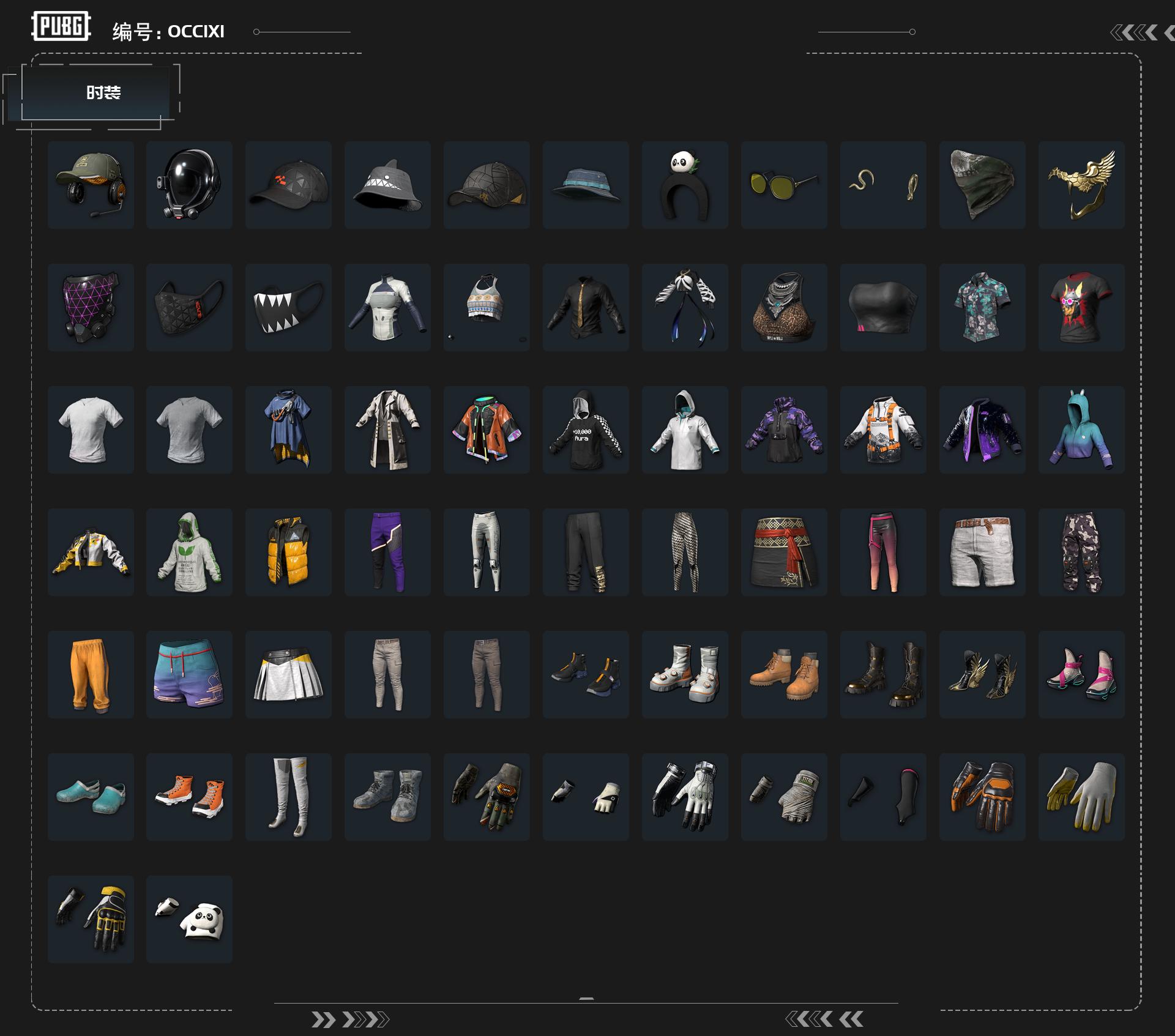Click the left-pointing chevrons at bottom
1175x1036 pixels.
click(824, 1019)
